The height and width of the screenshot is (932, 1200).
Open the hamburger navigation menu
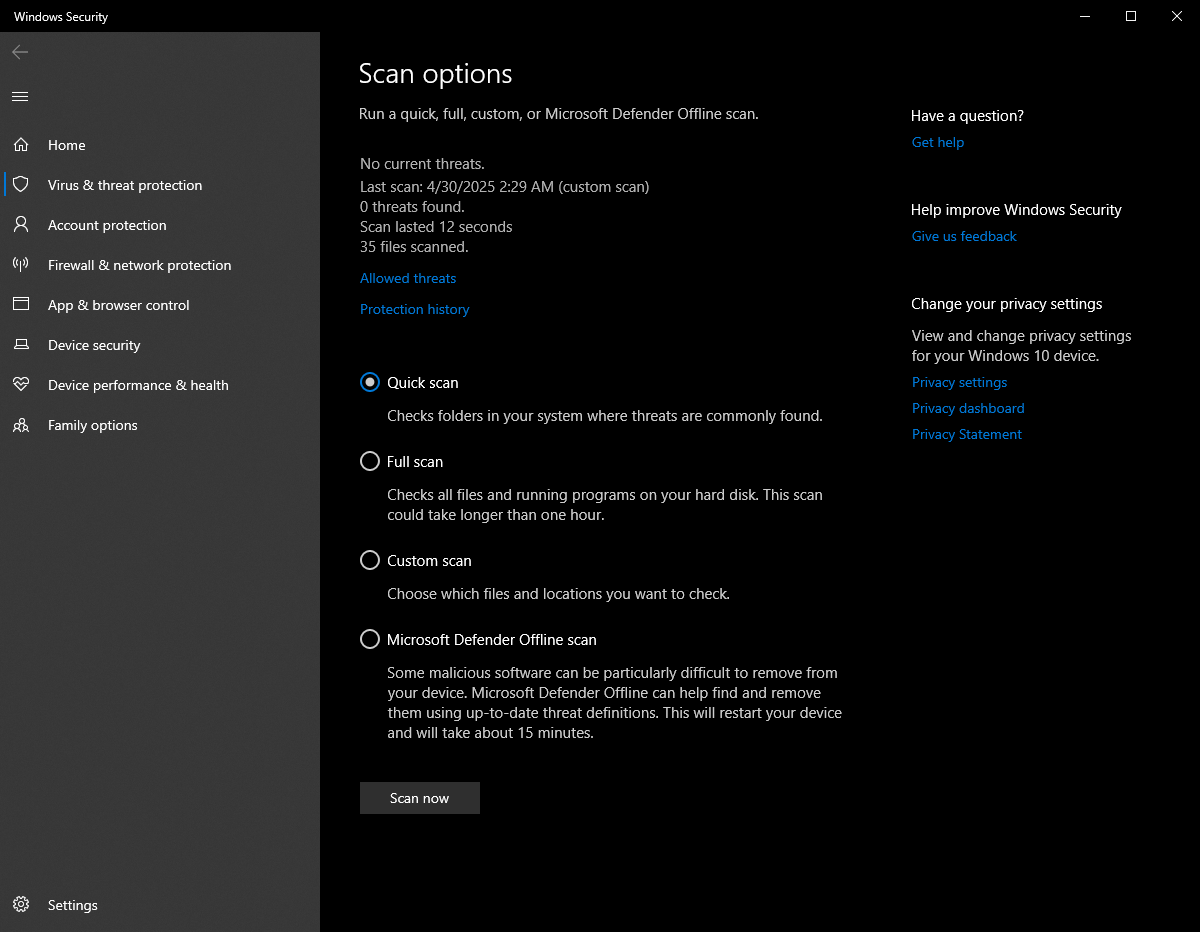(x=20, y=97)
